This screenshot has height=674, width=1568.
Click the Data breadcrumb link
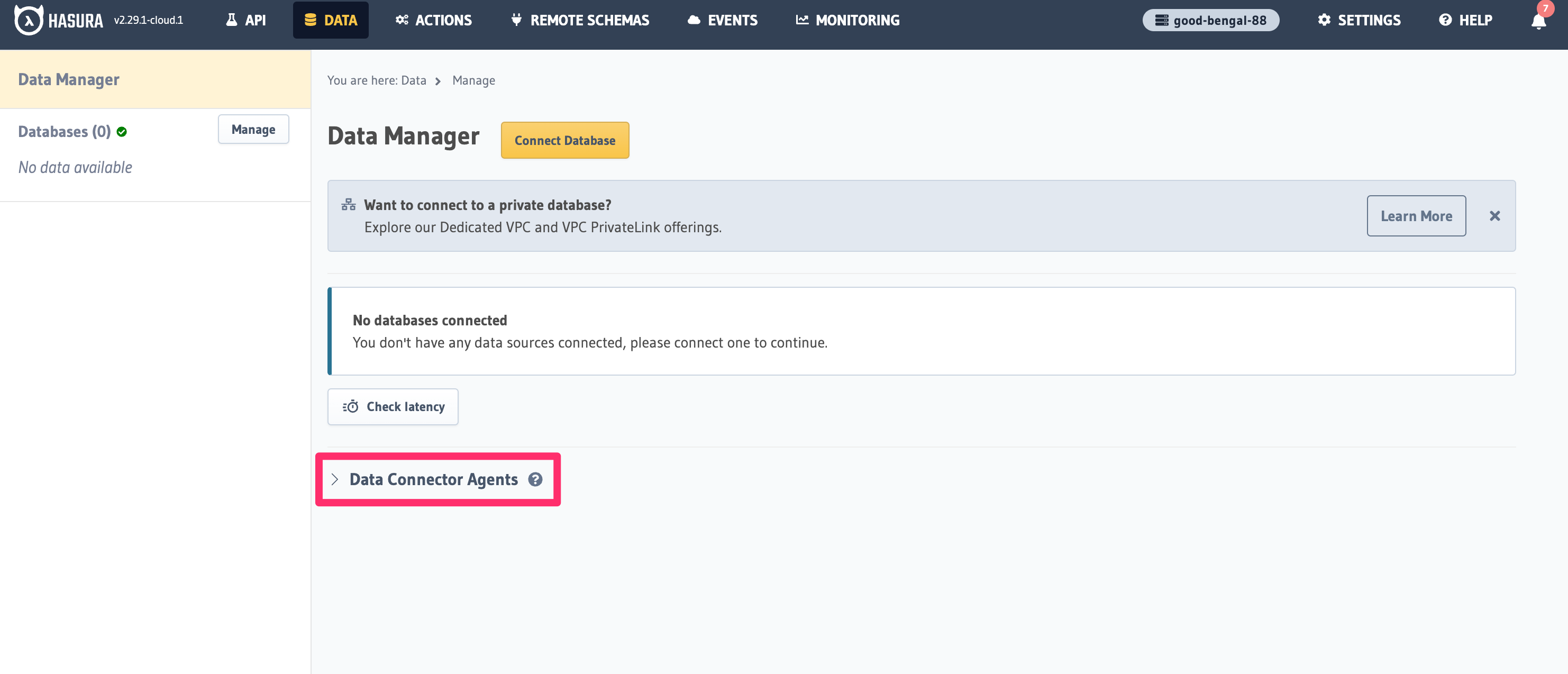(x=413, y=80)
